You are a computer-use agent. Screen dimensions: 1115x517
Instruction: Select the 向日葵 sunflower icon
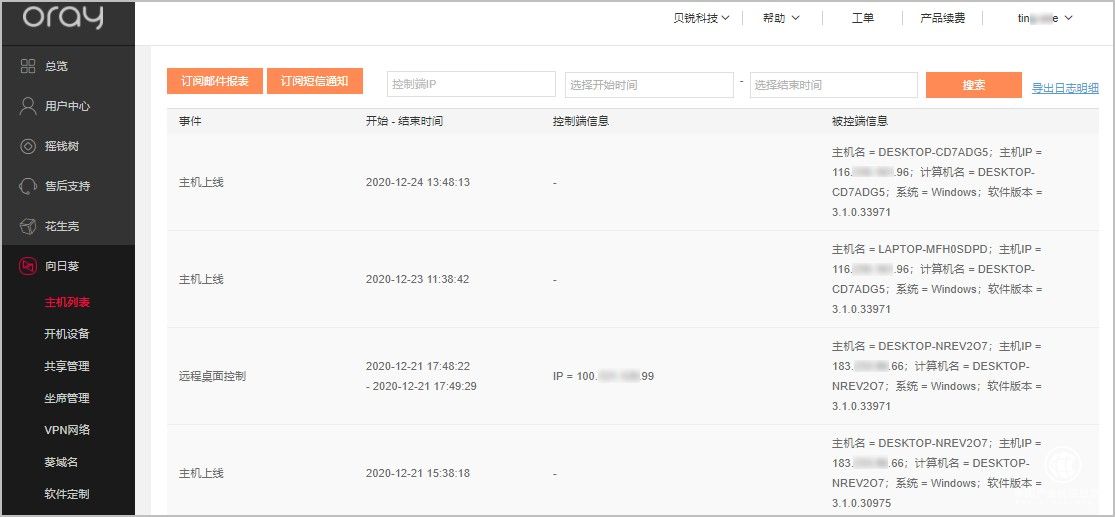click(28, 266)
